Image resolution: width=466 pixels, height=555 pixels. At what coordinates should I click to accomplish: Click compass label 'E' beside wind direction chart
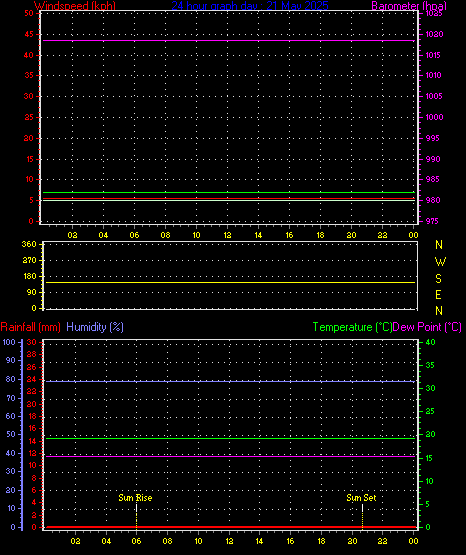tap(438, 294)
